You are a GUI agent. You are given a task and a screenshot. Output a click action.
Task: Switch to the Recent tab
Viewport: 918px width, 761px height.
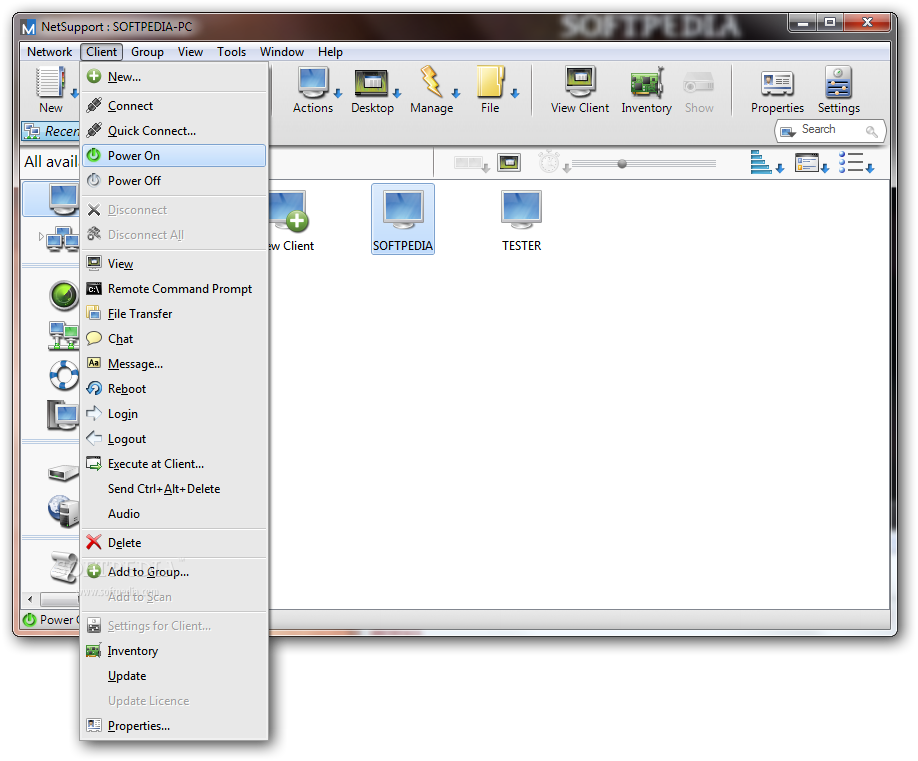(52, 131)
